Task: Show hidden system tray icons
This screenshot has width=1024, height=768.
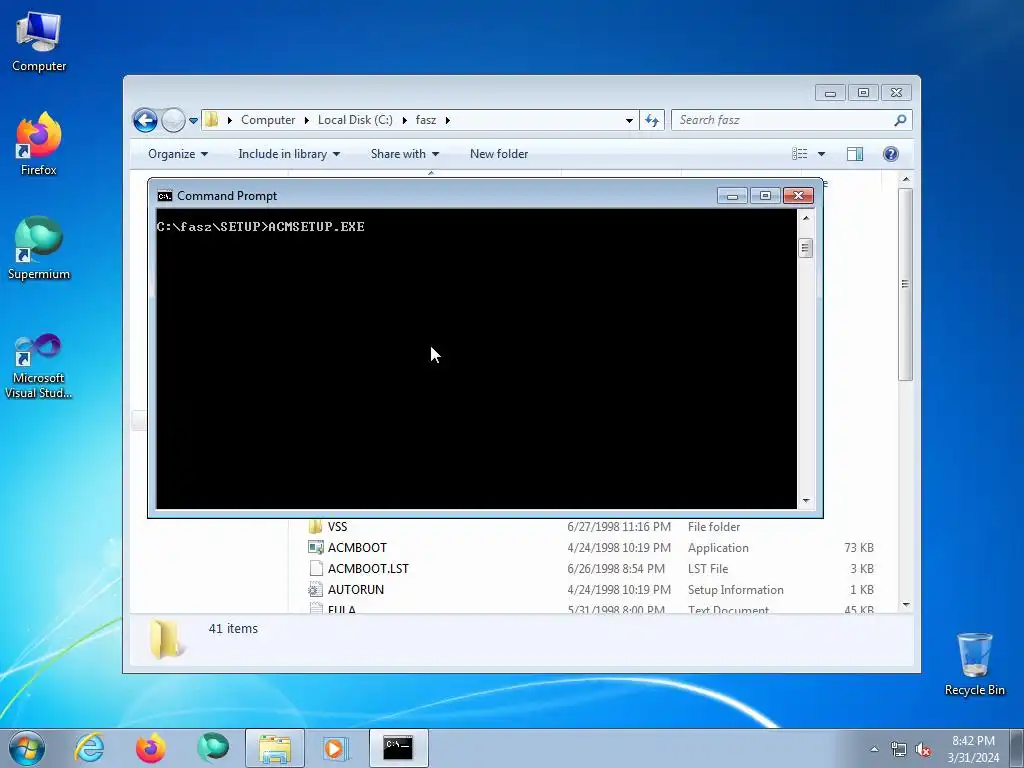Action: pos(874,749)
